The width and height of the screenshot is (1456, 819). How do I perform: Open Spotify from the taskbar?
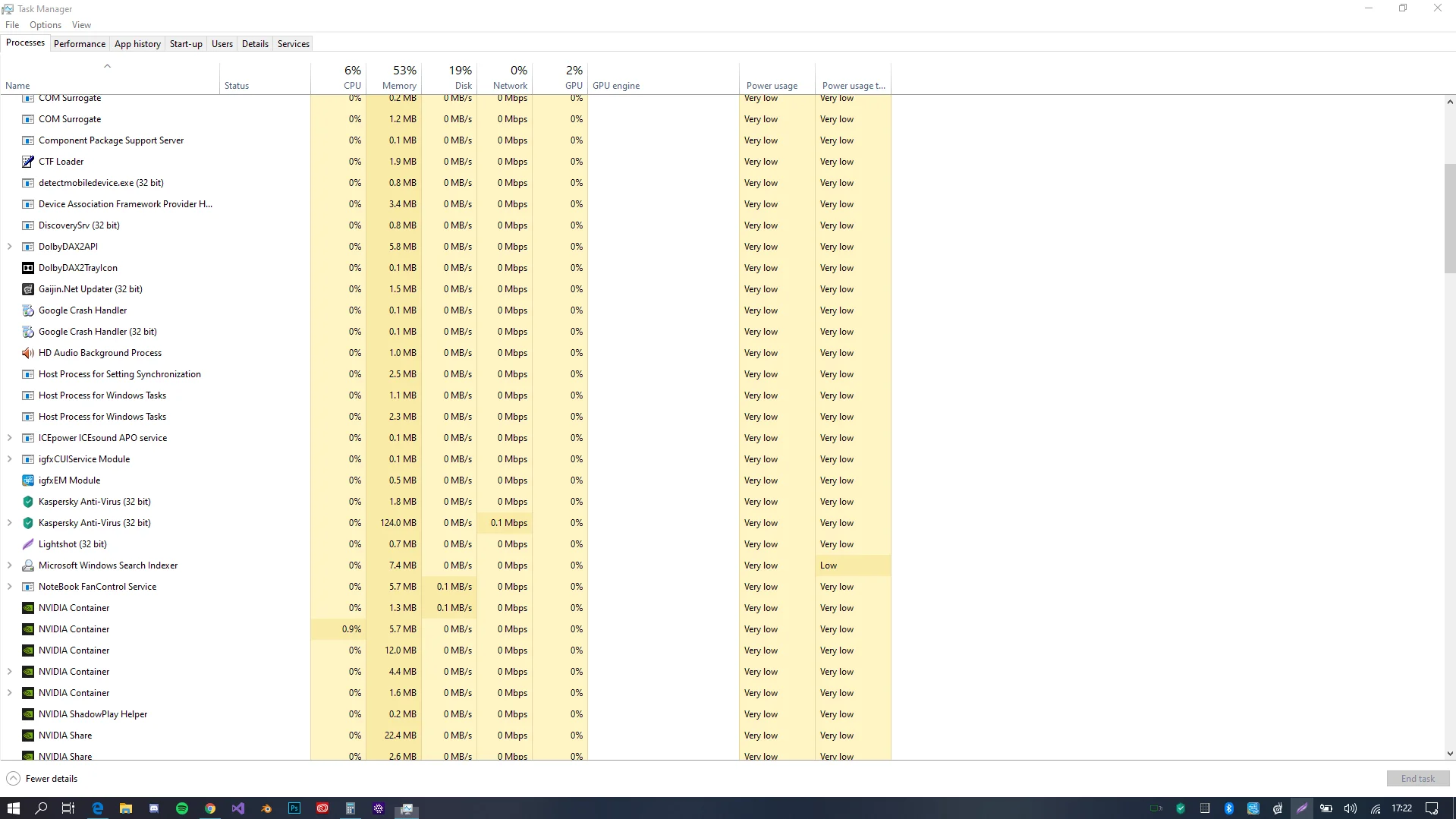coord(182,808)
